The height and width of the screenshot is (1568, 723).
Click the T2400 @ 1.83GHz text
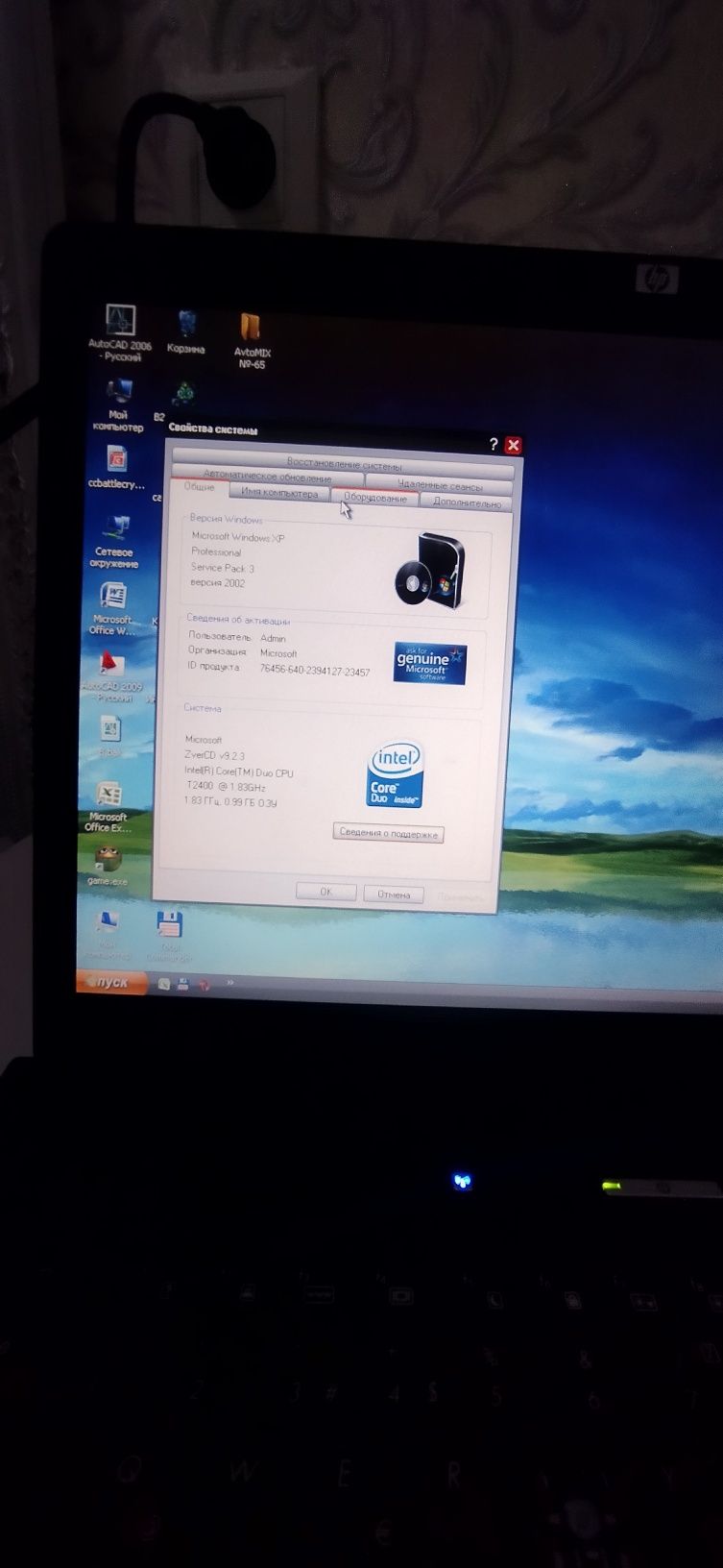tap(226, 786)
